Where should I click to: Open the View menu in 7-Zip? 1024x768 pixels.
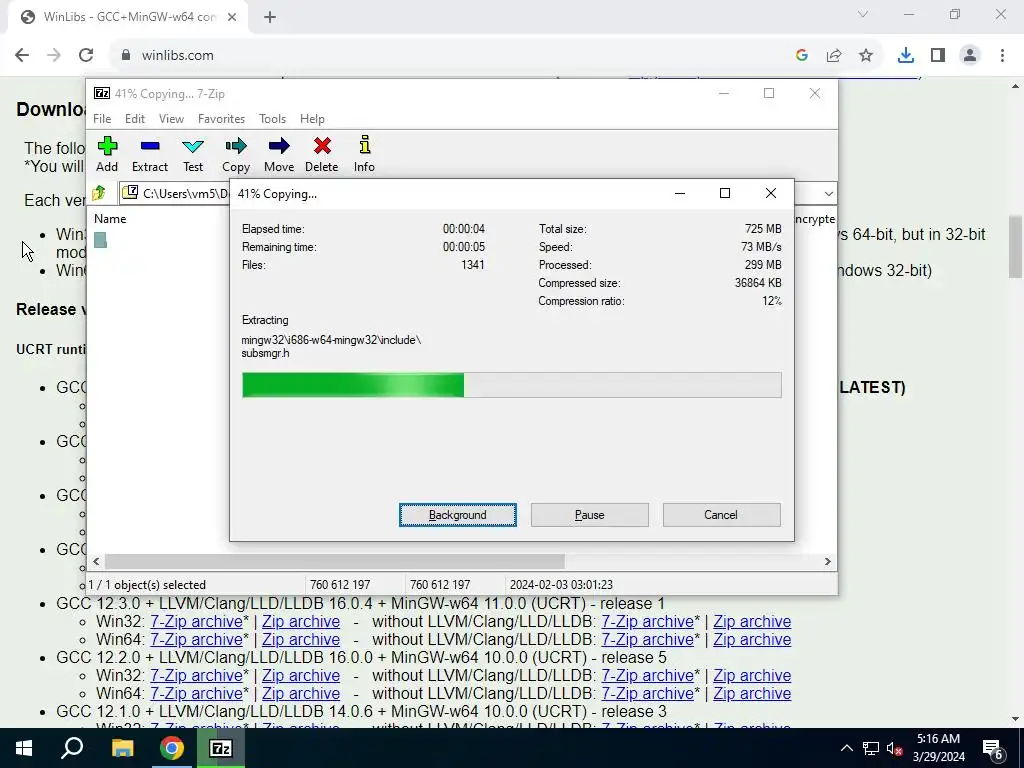[171, 119]
